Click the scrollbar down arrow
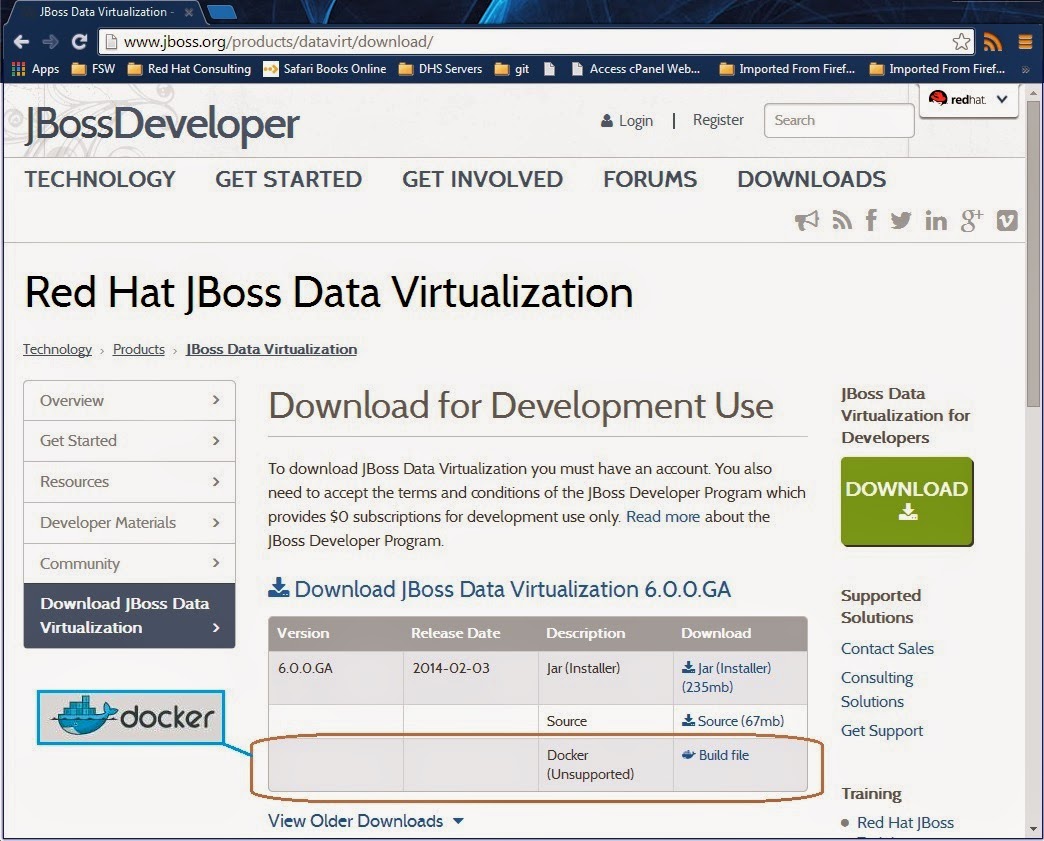Screen dimensions: 1044x841 [1033, 830]
